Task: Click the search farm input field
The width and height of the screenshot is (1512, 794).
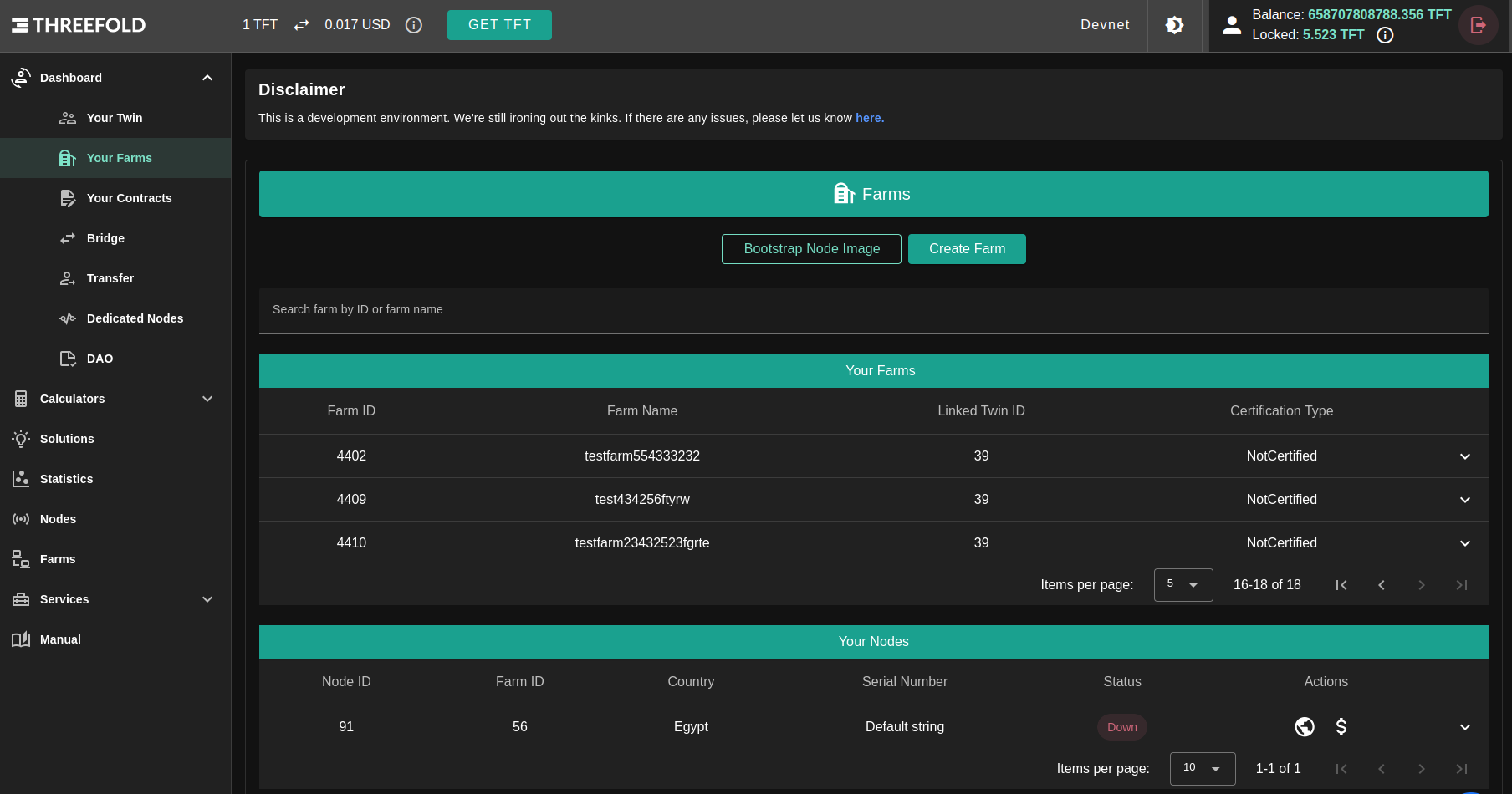Action: click(x=873, y=310)
